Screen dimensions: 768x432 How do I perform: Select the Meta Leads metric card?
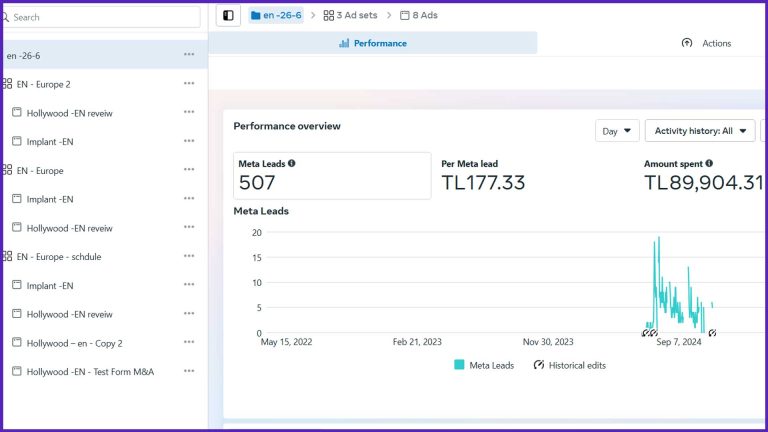[333, 175]
